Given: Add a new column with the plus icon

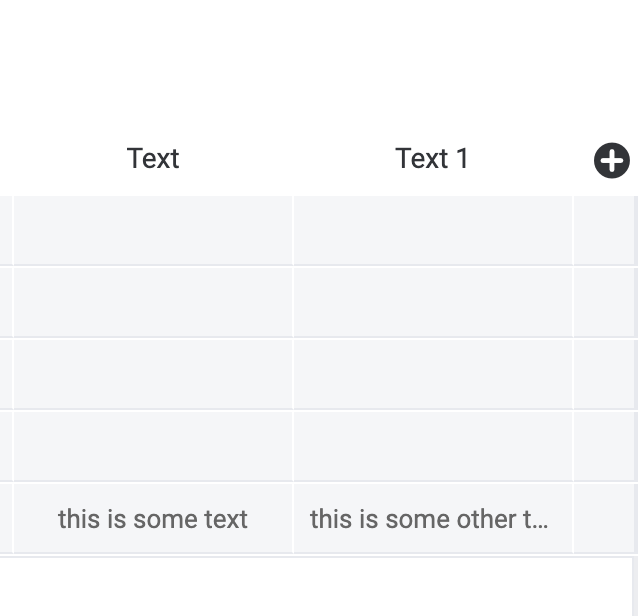Looking at the screenshot, I should click(x=612, y=160).
